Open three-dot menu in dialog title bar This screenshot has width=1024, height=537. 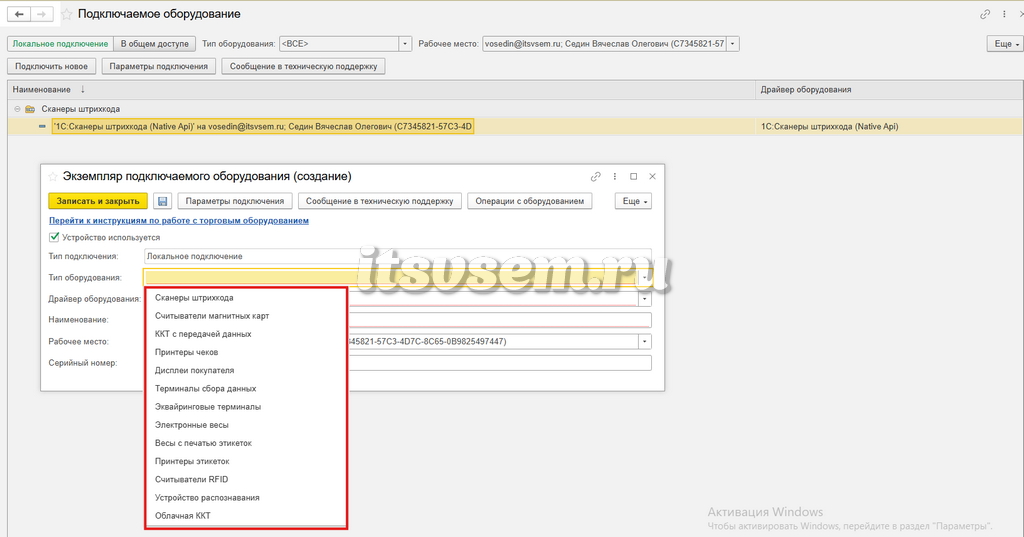(x=615, y=176)
